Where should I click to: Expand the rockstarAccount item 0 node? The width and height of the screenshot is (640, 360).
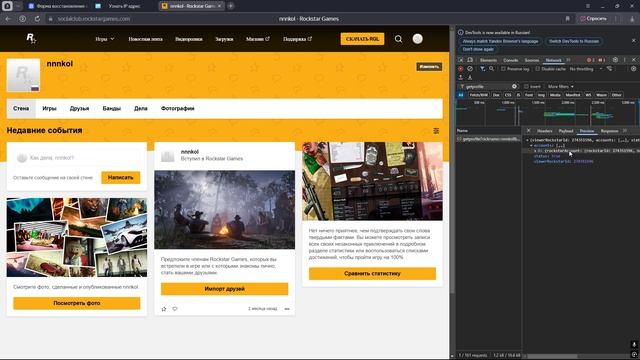(x=535, y=151)
